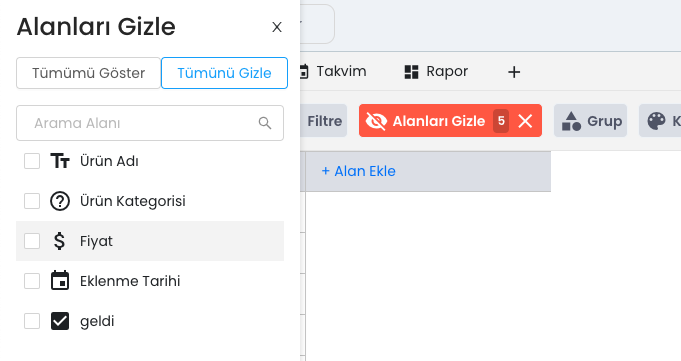Click the dollar sign icon for Fiyat
This screenshot has width=681, height=361.
coord(60,241)
